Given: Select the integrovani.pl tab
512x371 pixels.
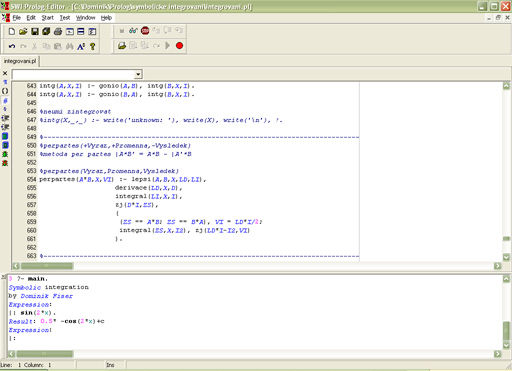Looking at the screenshot, I should click(20, 61).
